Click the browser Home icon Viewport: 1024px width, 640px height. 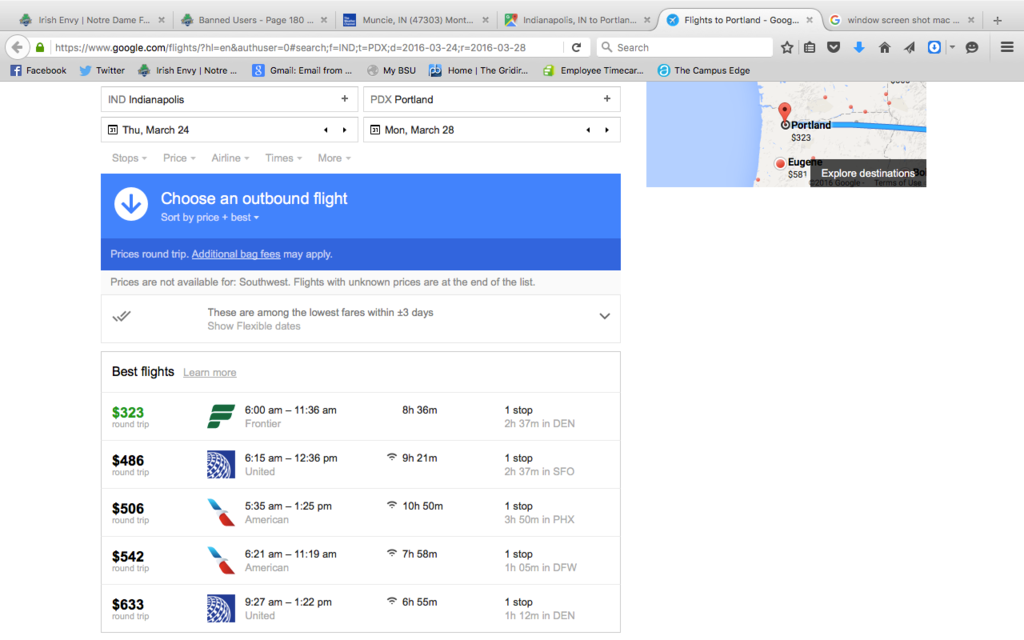(x=884, y=47)
